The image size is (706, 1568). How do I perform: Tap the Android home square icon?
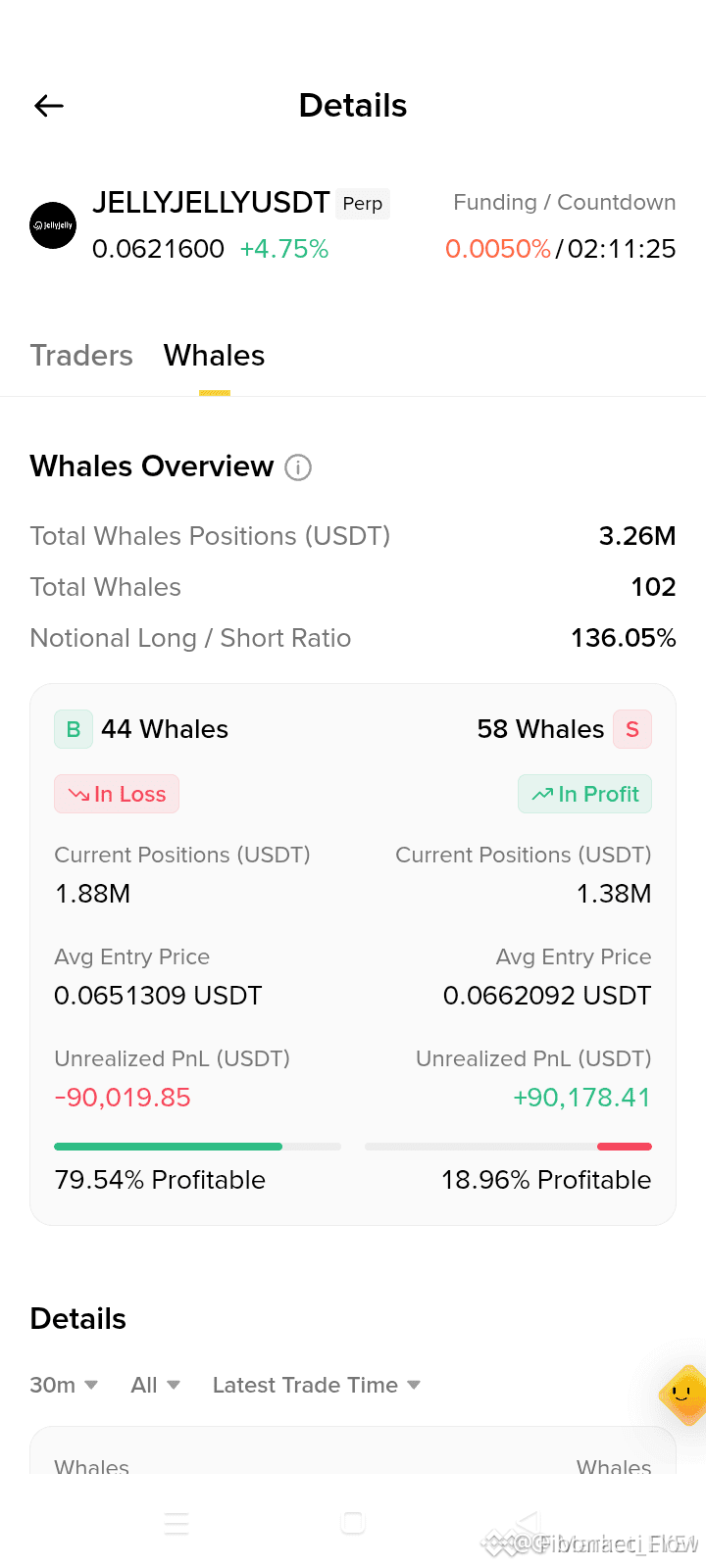pos(353,1522)
